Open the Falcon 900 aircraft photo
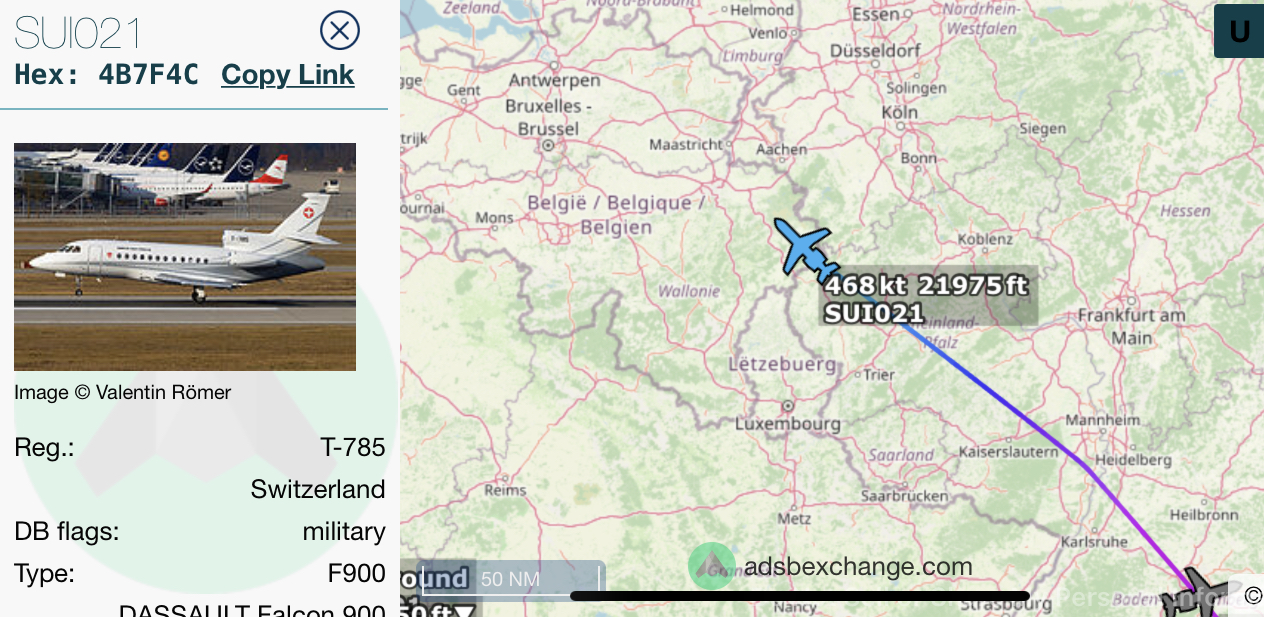Image resolution: width=1264 pixels, height=617 pixels. [185, 257]
